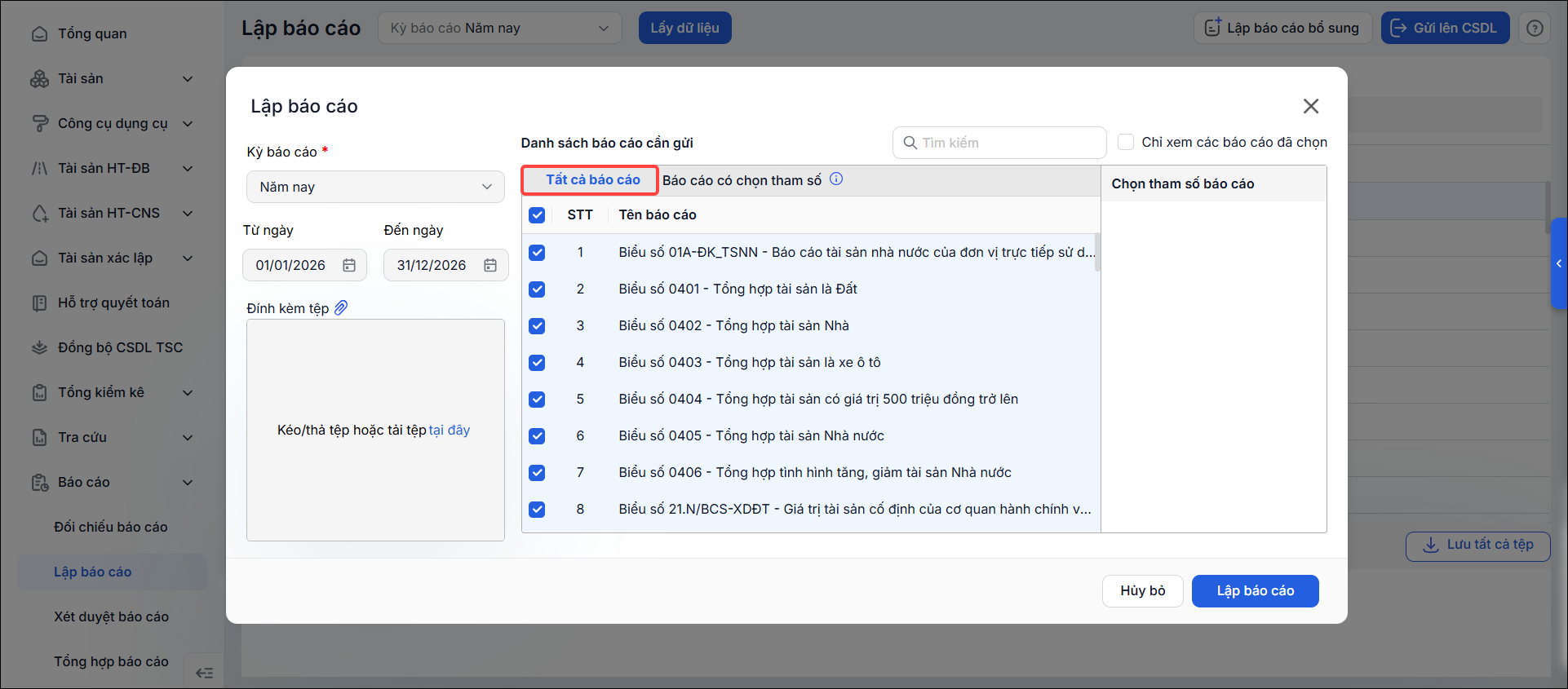Click the Tra cứu document icon
Viewport: 1568px width, 689px height.
pos(39,438)
